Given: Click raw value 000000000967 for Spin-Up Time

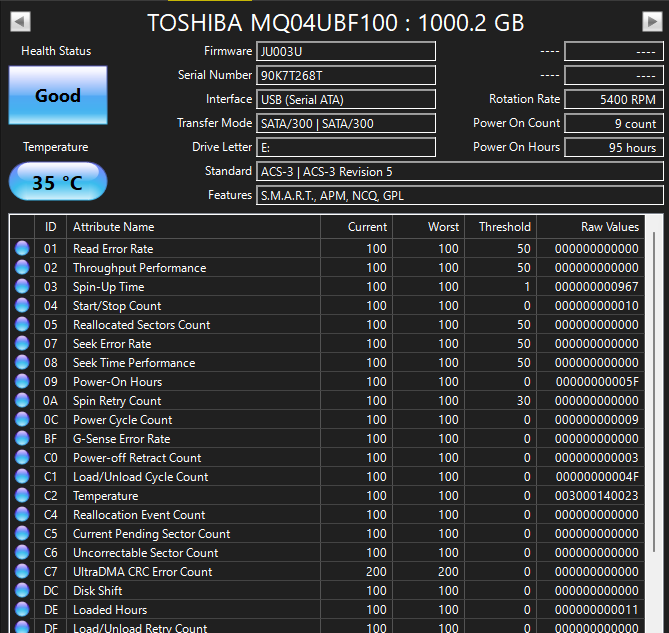Looking at the screenshot, I should pyautogui.click(x=596, y=287).
